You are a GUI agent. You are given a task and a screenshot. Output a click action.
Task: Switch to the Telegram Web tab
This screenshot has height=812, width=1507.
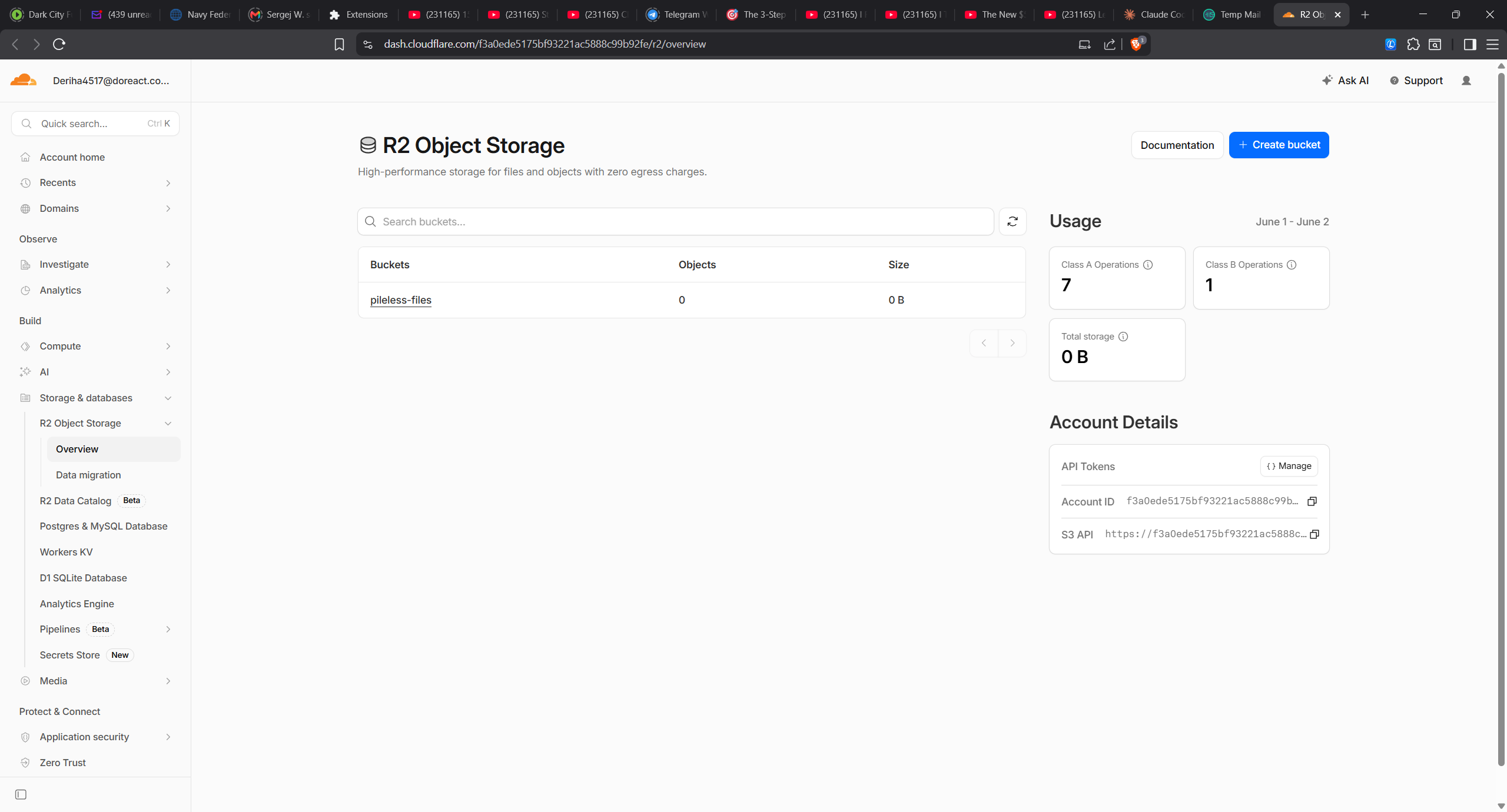tap(676, 15)
